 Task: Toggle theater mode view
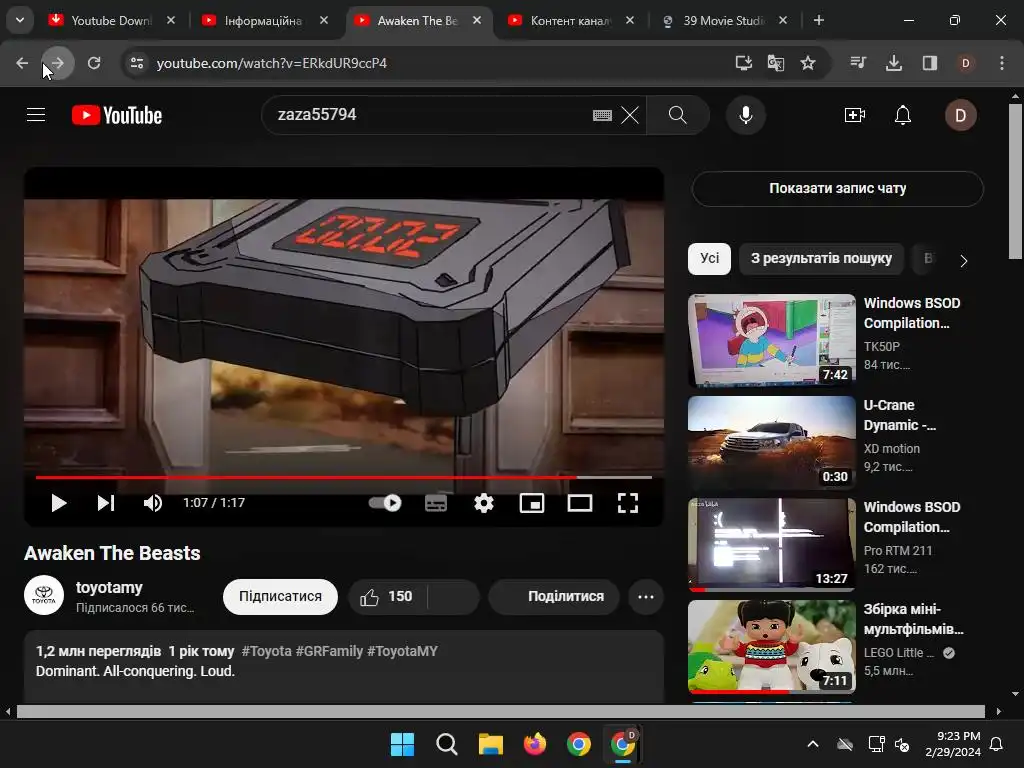(580, 503)
